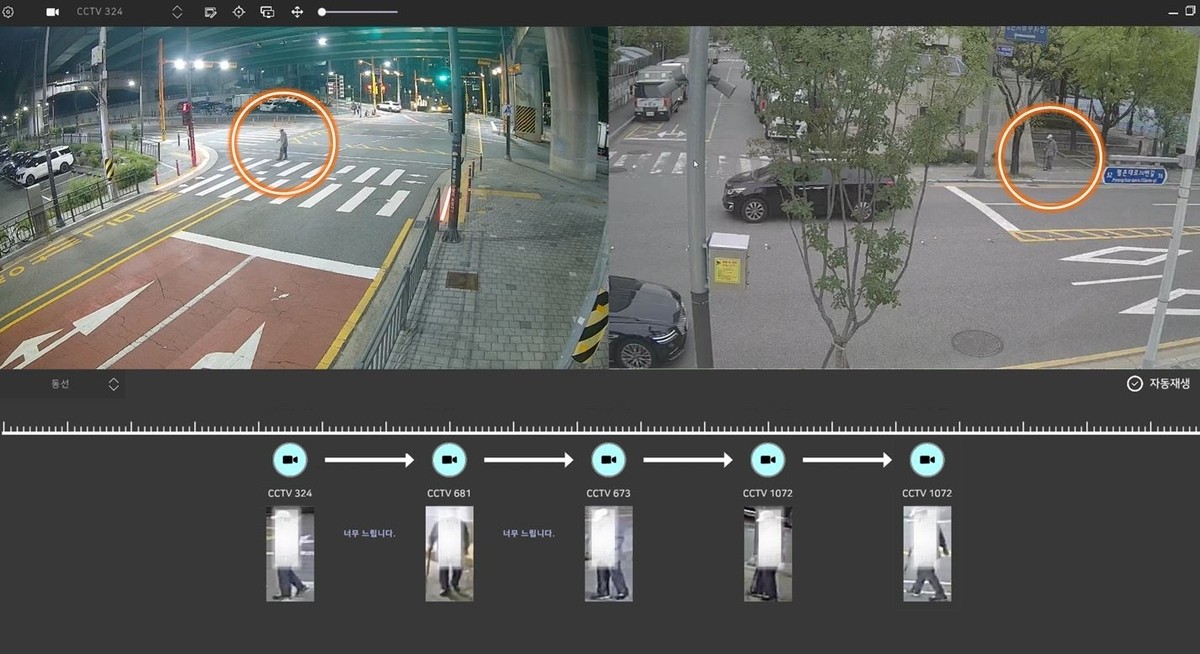Click the 자동재생 text label
This screenshot has width=1200, height=654.
[1170, 384]
